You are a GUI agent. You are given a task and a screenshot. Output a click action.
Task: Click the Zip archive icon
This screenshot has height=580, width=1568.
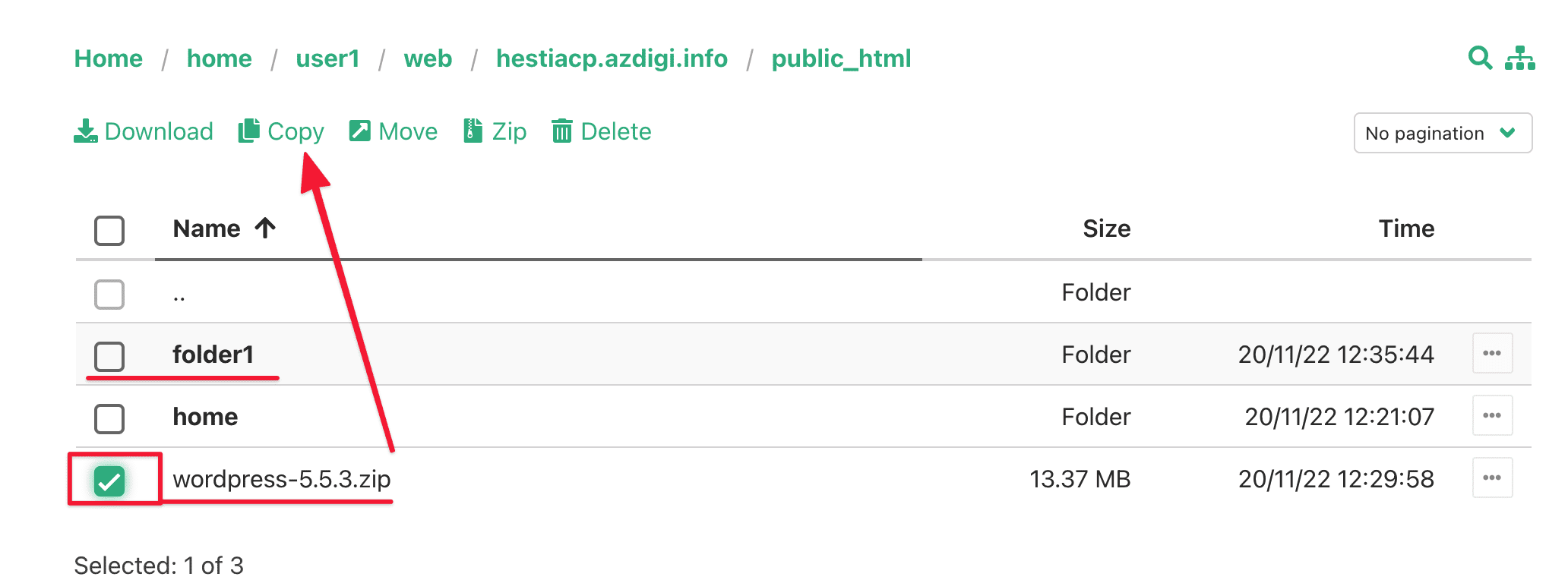[473, 131]
